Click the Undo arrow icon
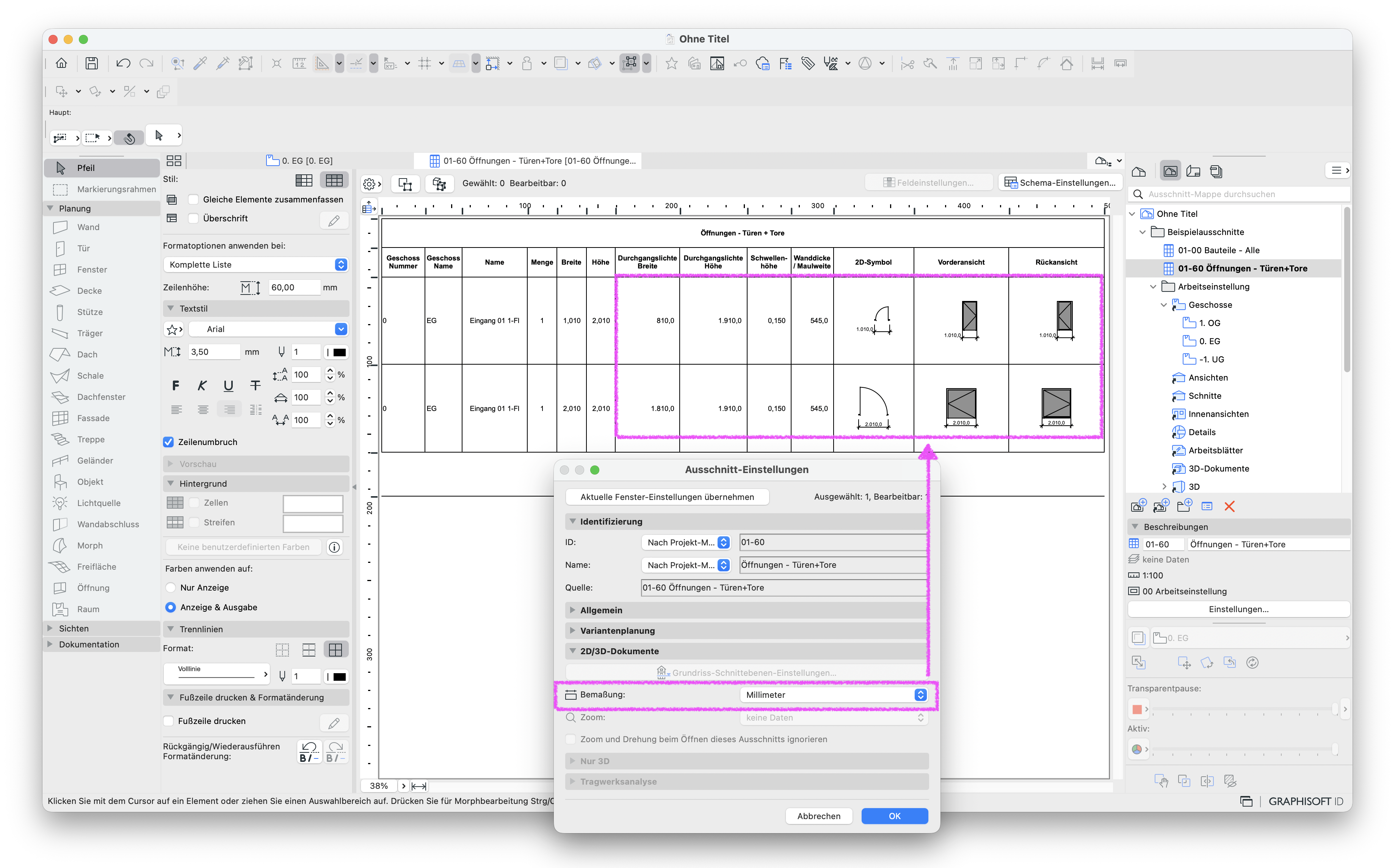Screen dimensions: 1395x868 [123, 63]
